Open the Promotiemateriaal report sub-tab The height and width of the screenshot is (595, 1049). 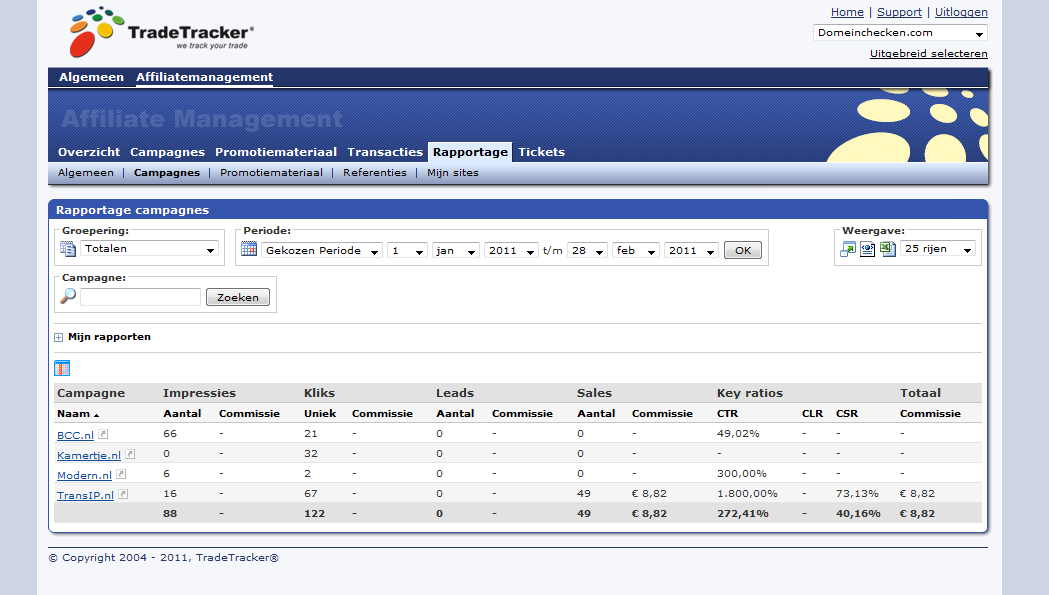(271, 173)
